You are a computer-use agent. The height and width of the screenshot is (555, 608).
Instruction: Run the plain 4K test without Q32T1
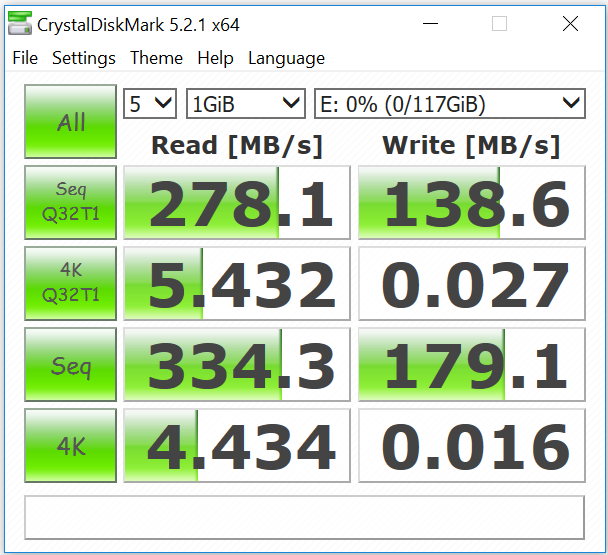(71, 446)
